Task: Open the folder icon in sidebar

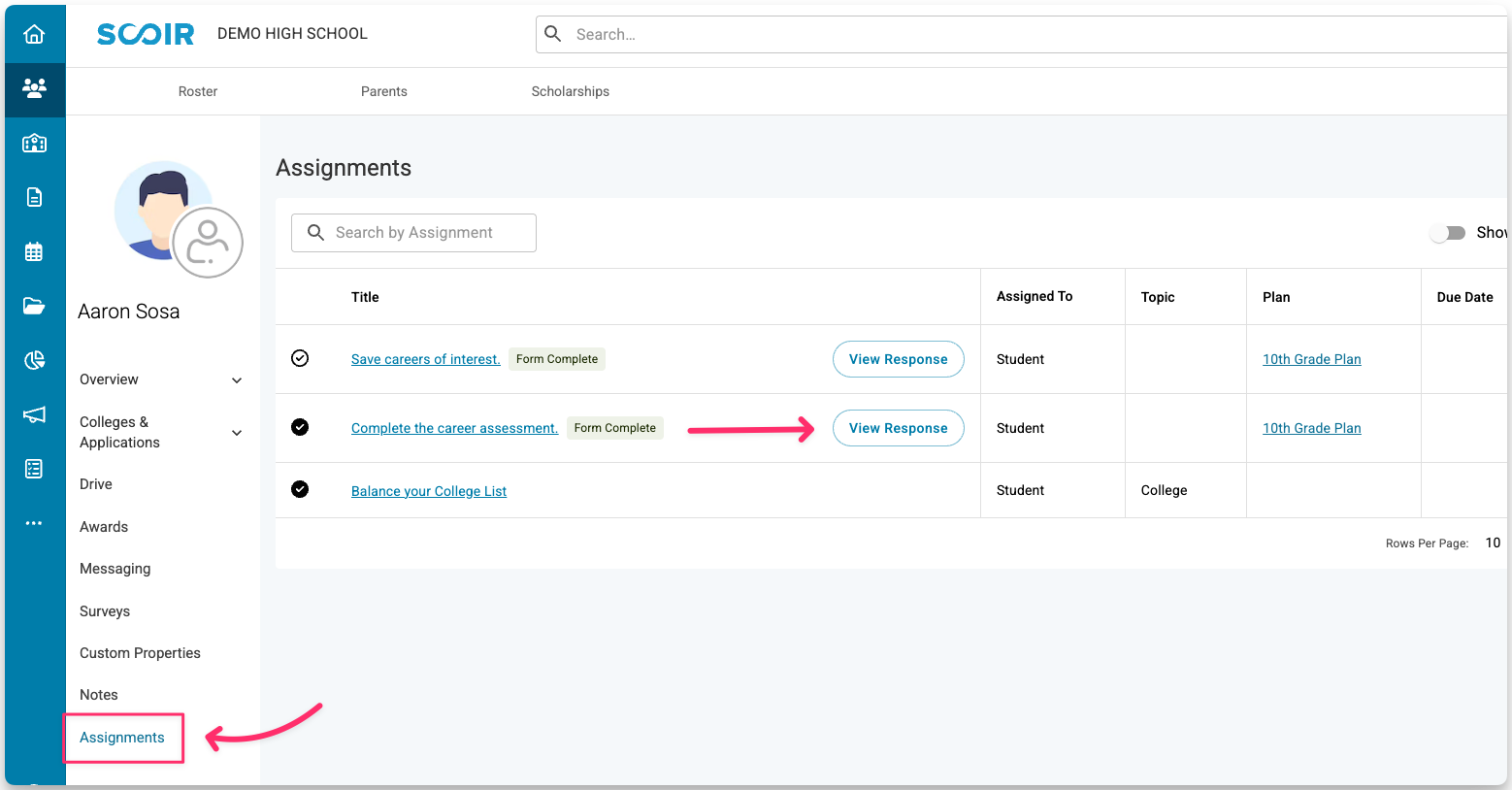Action: click(34, 307)
